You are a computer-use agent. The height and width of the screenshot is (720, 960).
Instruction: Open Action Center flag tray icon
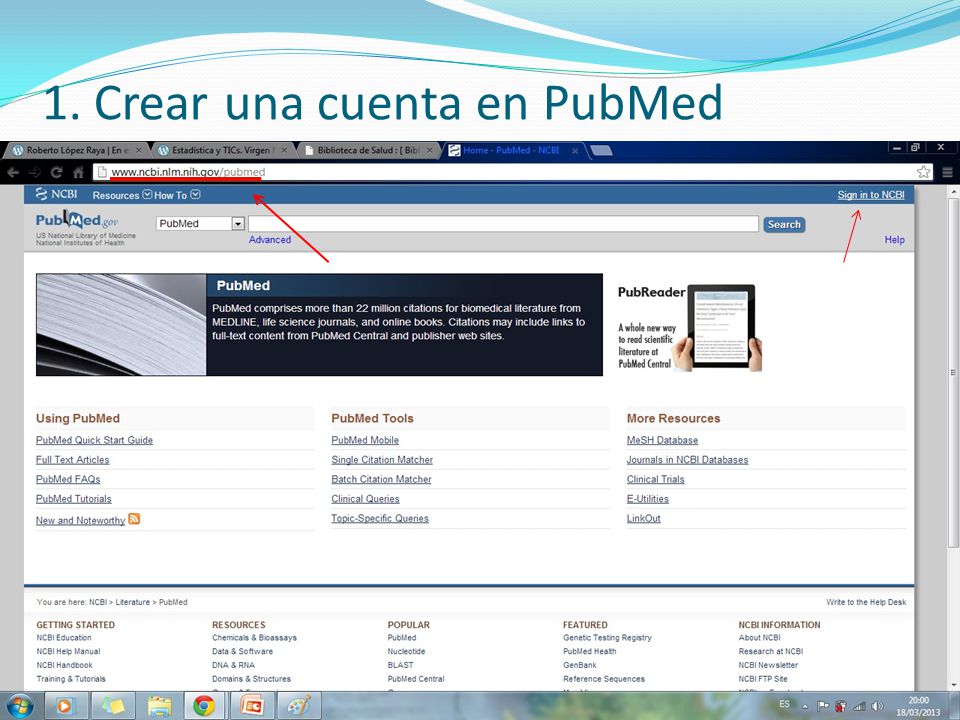[823, 706]
